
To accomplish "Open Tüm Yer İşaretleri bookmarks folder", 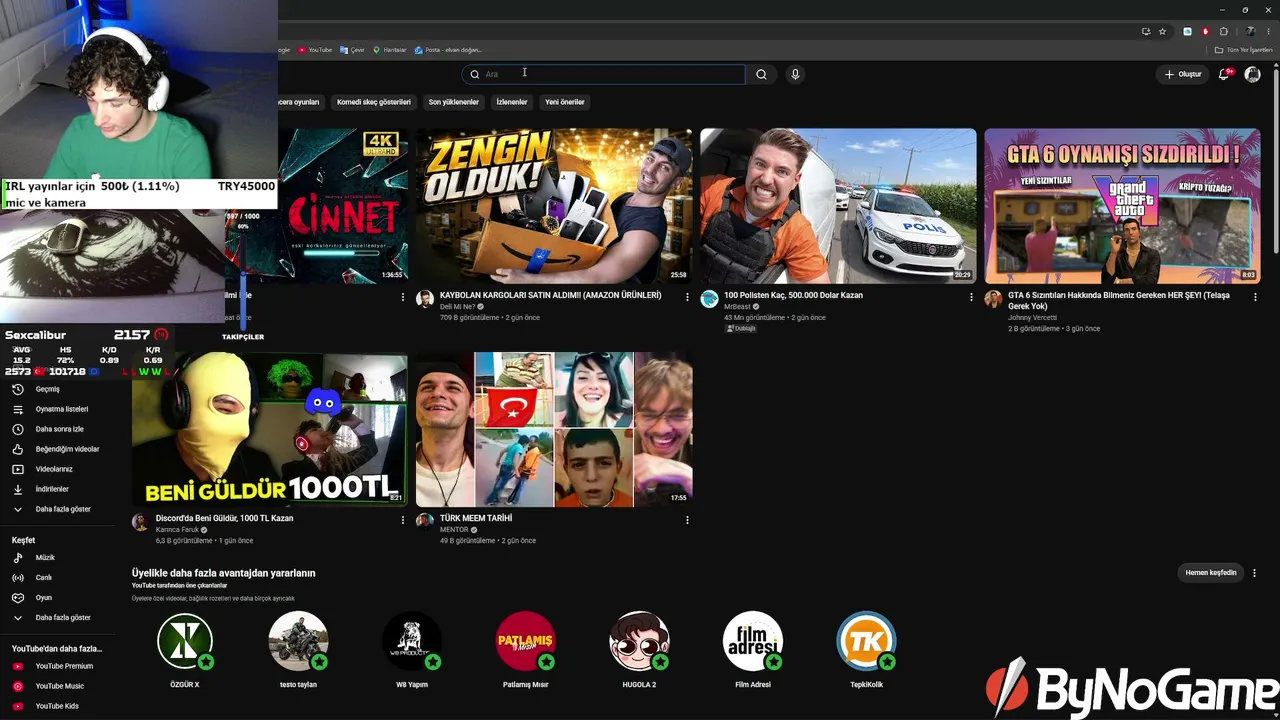I will click(x=1244, y=50).
